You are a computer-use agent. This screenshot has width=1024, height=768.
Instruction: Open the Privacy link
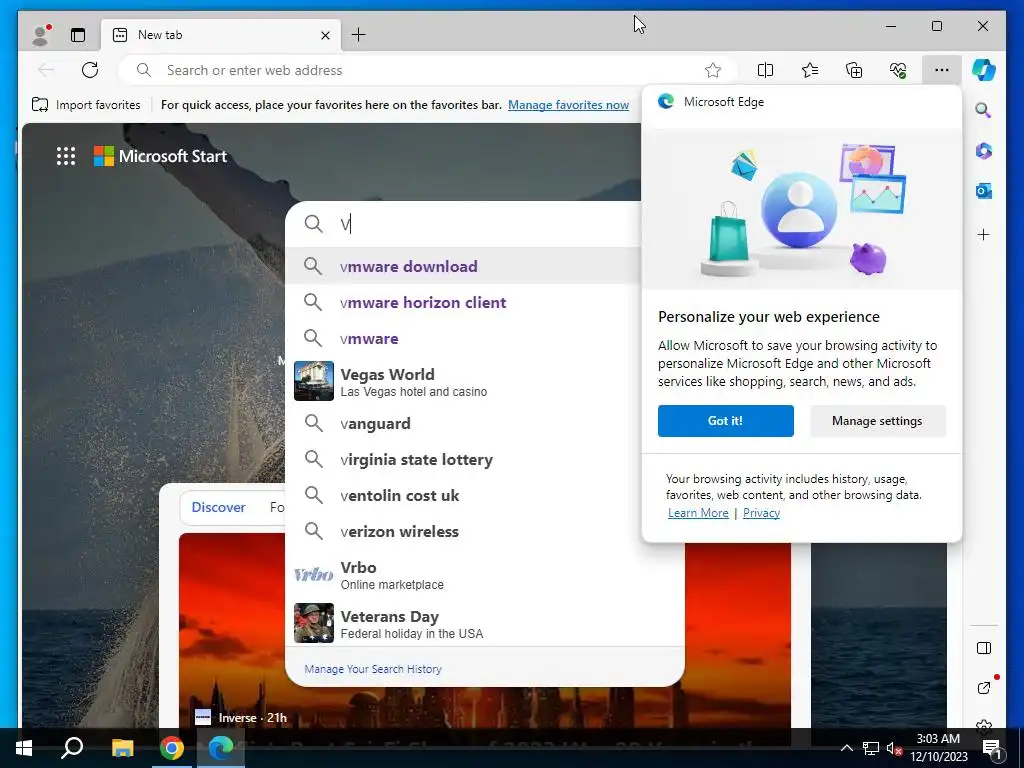[x=761, y=513]
